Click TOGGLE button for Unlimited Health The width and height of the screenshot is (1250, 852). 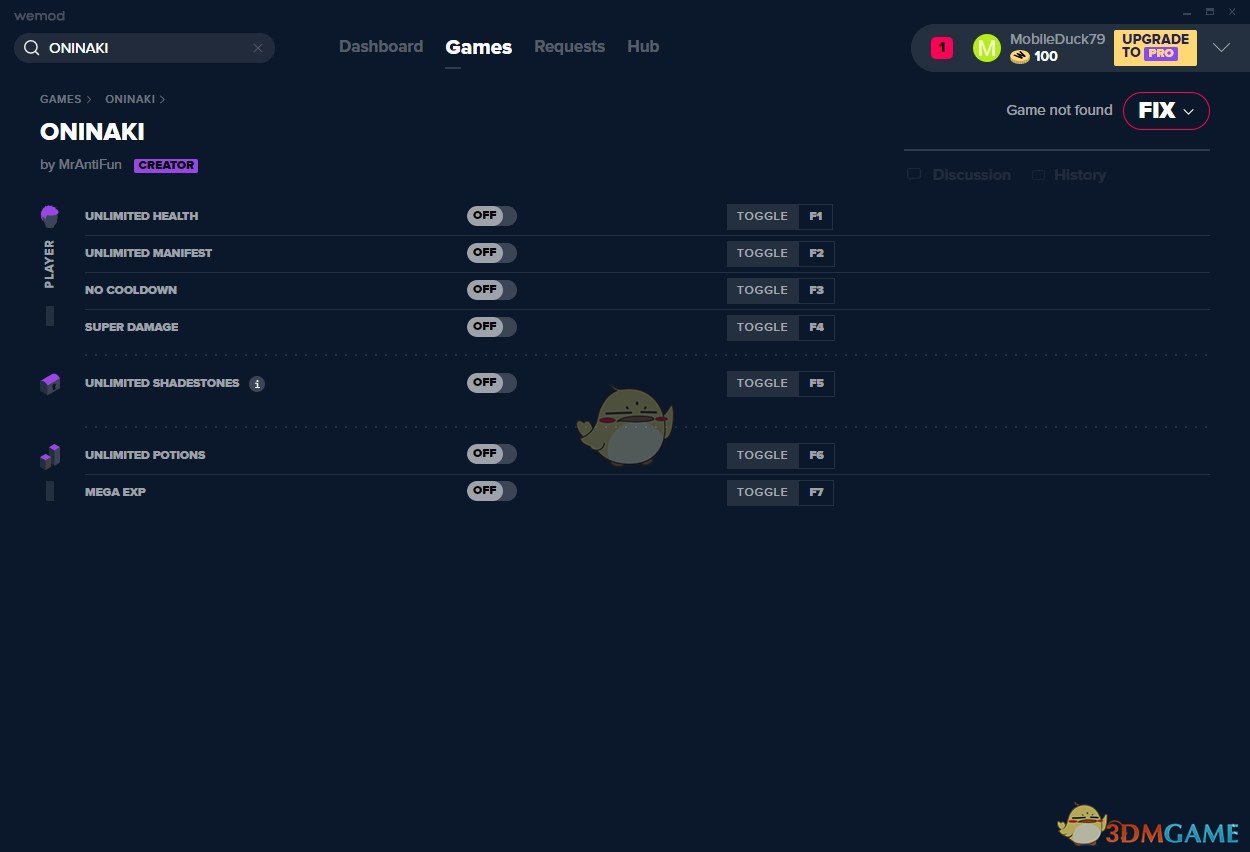[x=763, y=216]
